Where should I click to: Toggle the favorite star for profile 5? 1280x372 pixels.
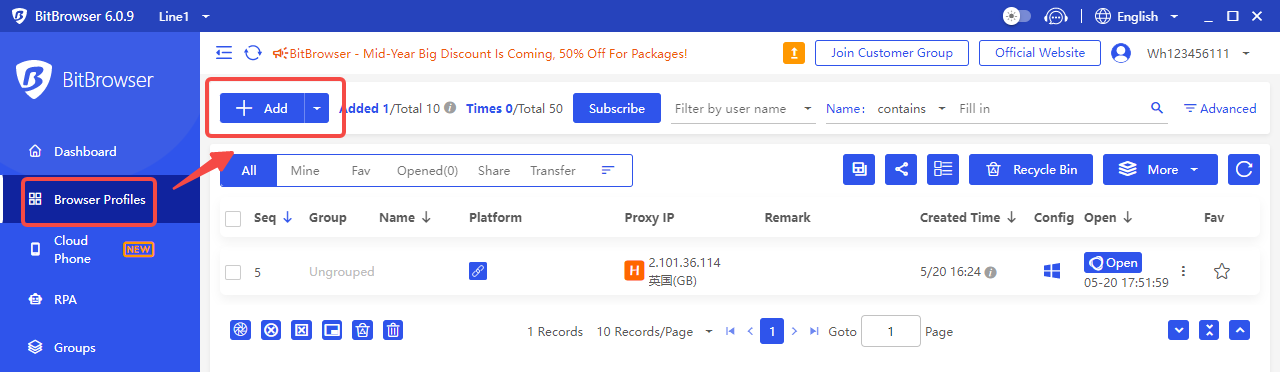point(1221,271)
